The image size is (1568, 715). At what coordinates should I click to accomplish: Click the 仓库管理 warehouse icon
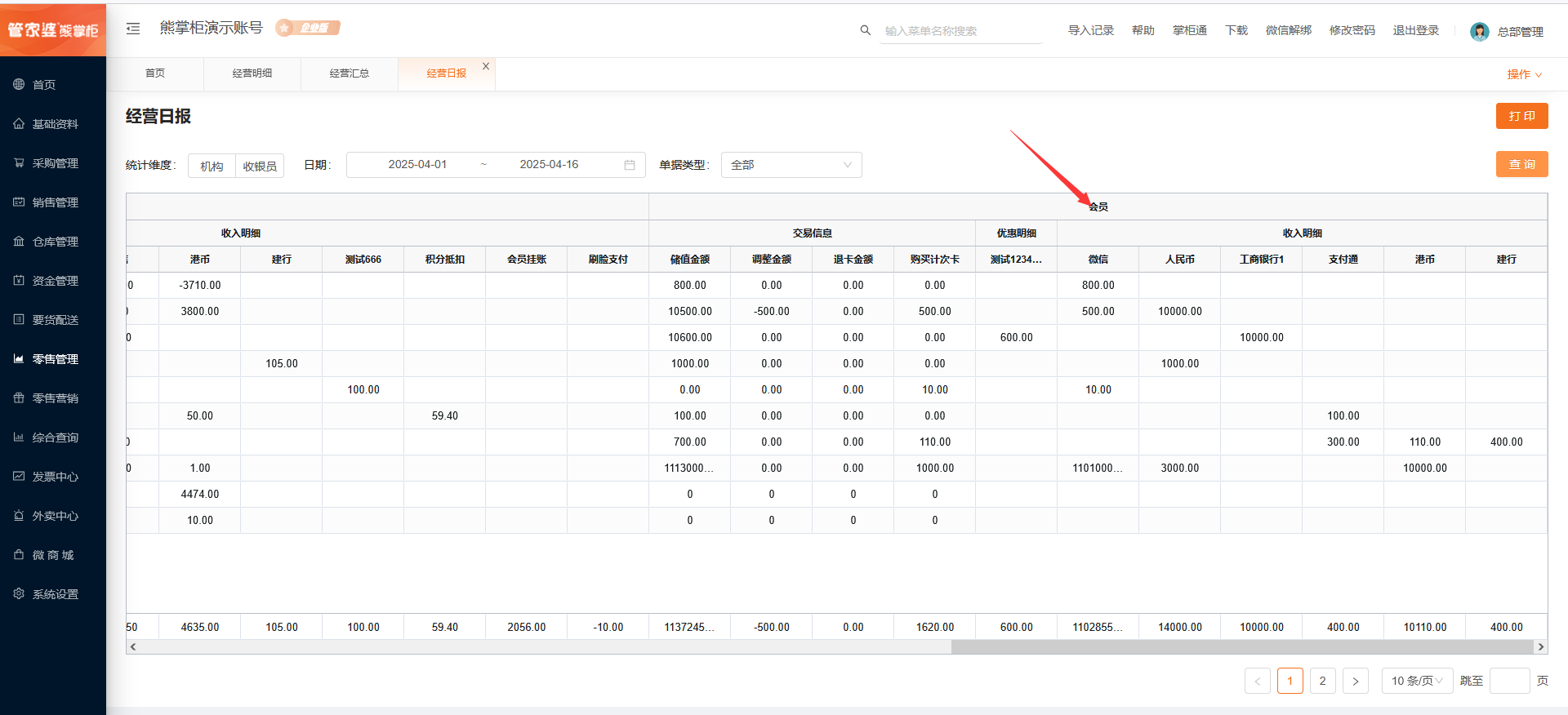coord(19,242)
